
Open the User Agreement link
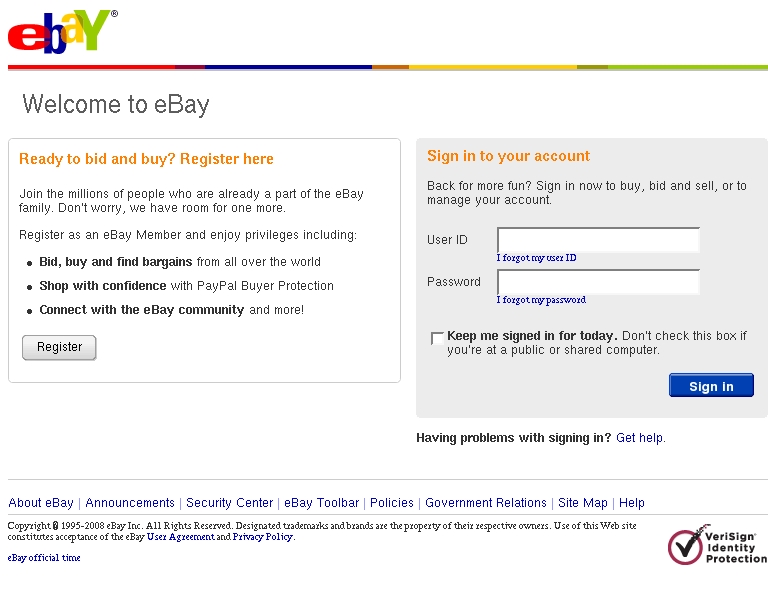click(180, 537)
